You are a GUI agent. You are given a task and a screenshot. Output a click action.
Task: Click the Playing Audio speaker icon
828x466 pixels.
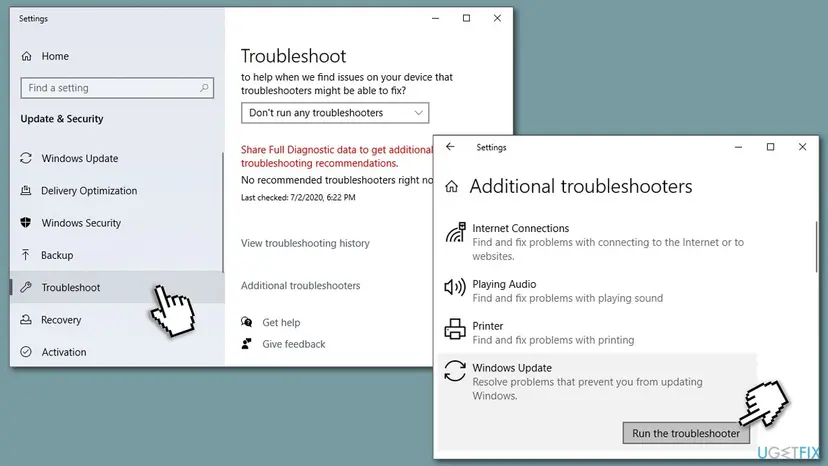455,287
